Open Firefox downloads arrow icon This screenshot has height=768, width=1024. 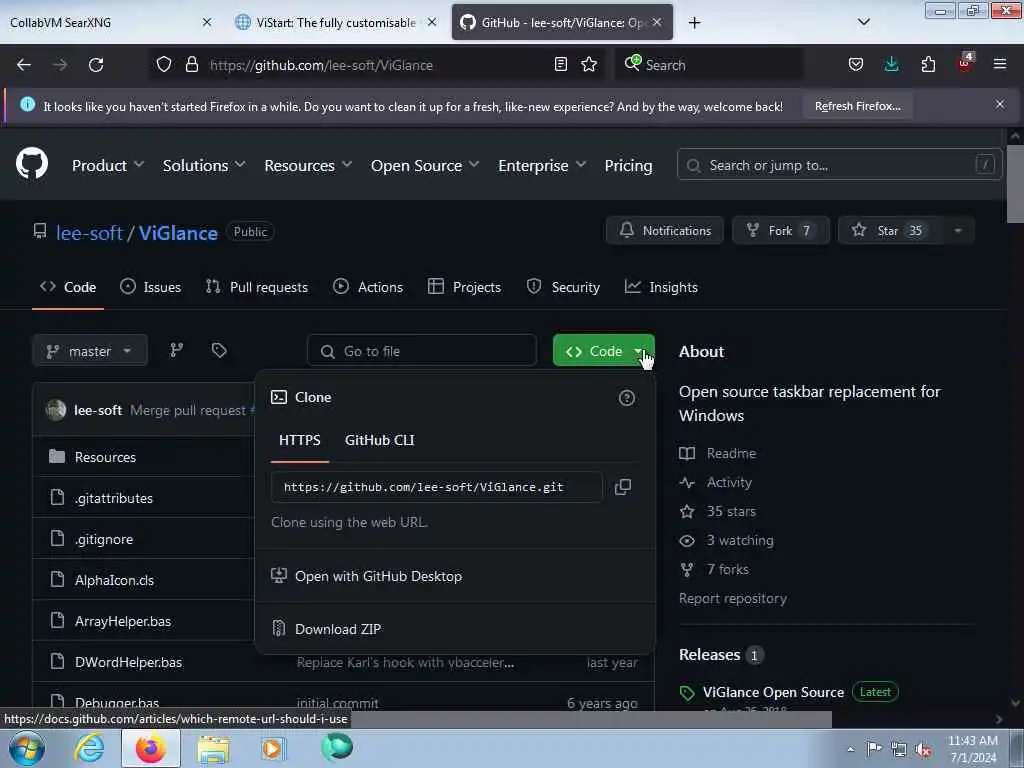pos(891,65)
